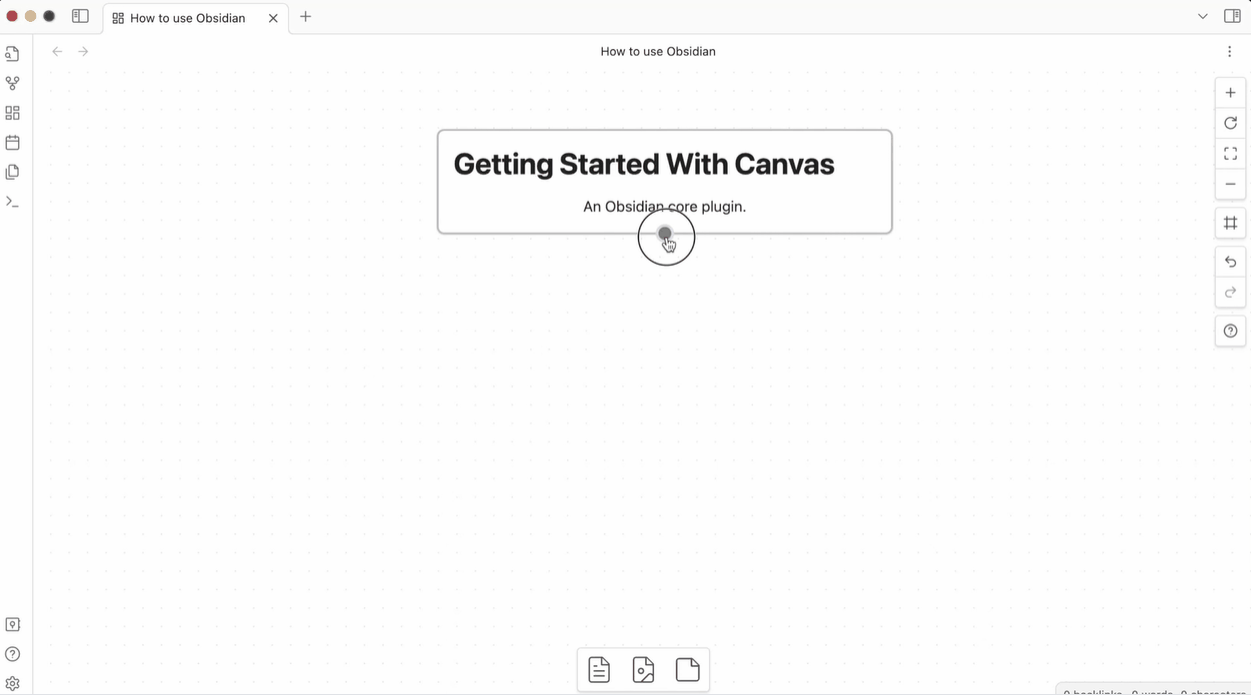The image size is (1251, 695).
Task: Click 'An Obsidian core plugin.' text
Action: (665, 206)
